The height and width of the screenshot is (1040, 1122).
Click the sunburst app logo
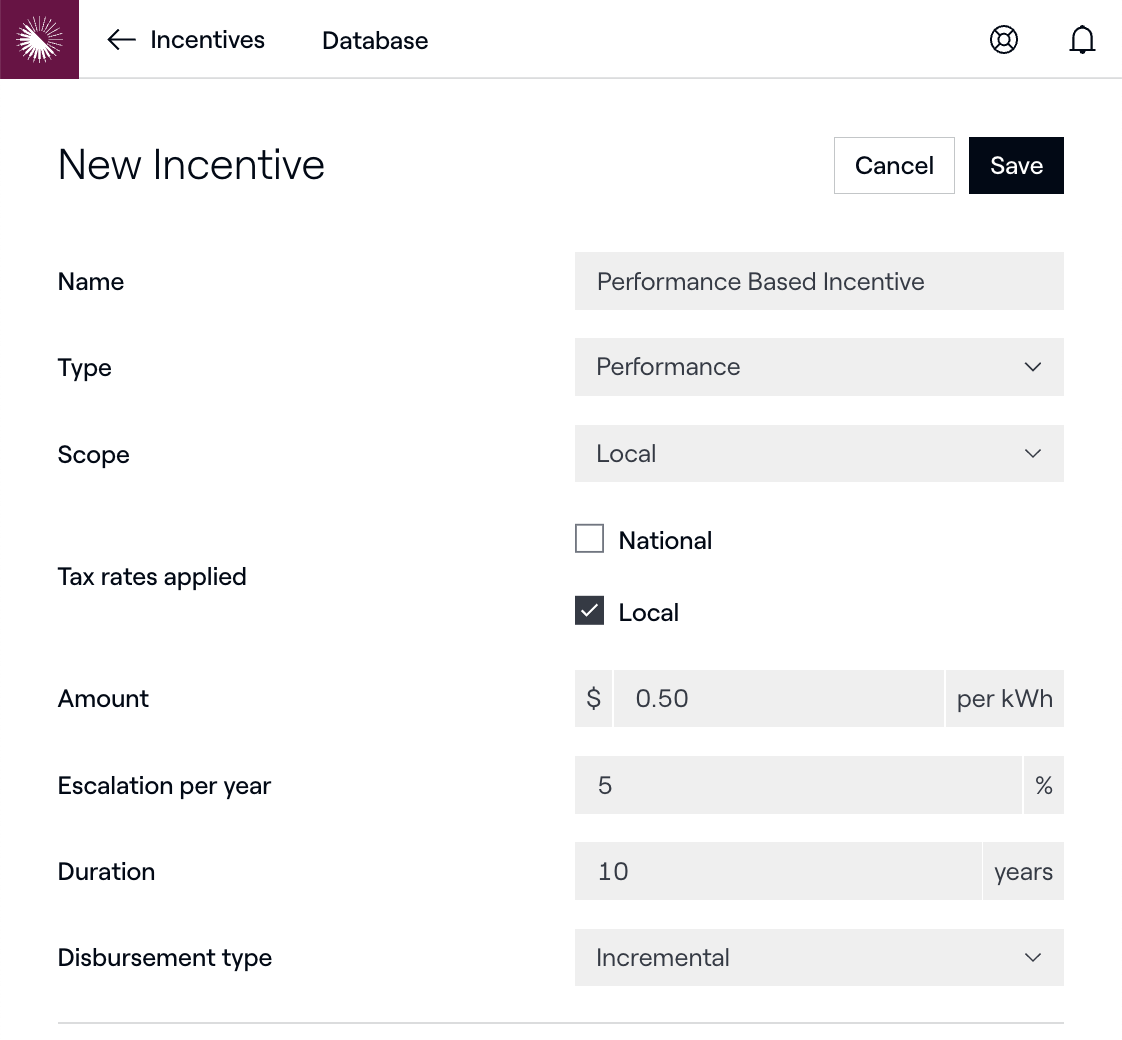tap(39, 39)
